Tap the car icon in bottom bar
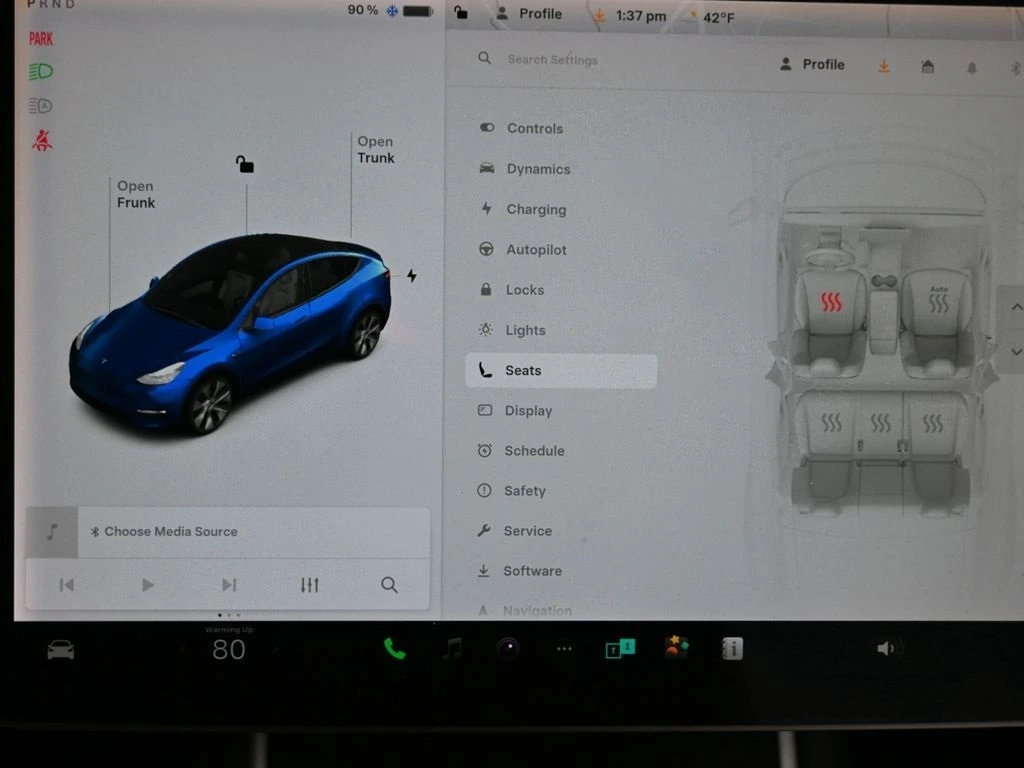 click(x=61, y=650)
